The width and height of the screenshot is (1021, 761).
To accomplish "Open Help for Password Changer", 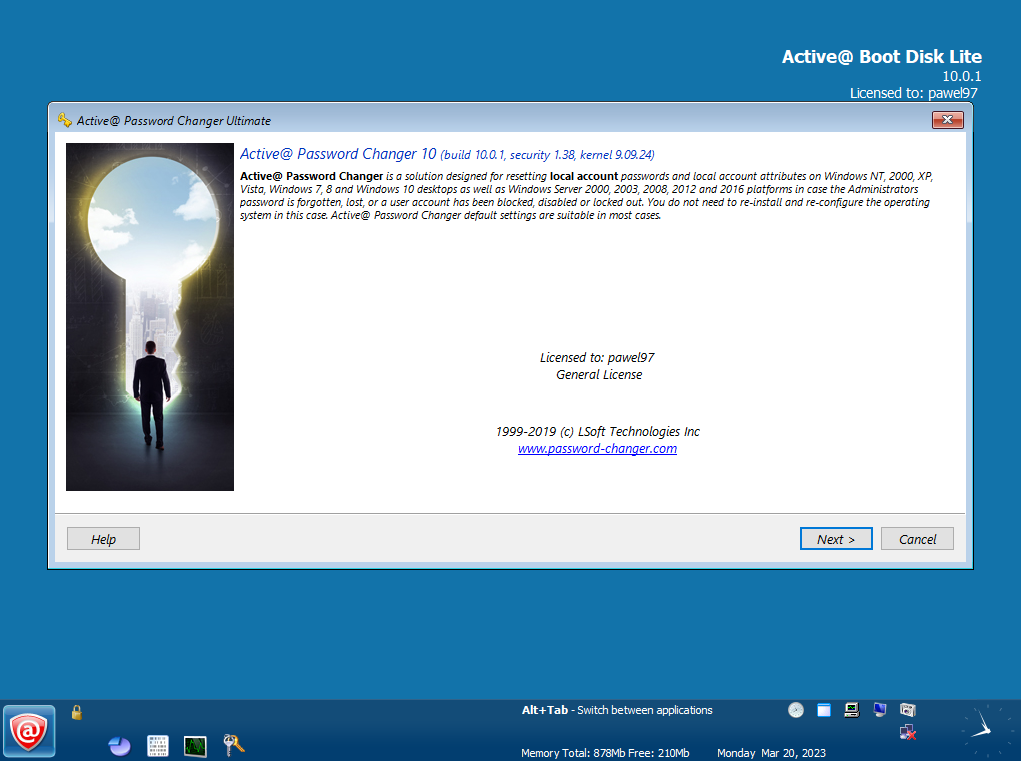I will tap(104, 539).
